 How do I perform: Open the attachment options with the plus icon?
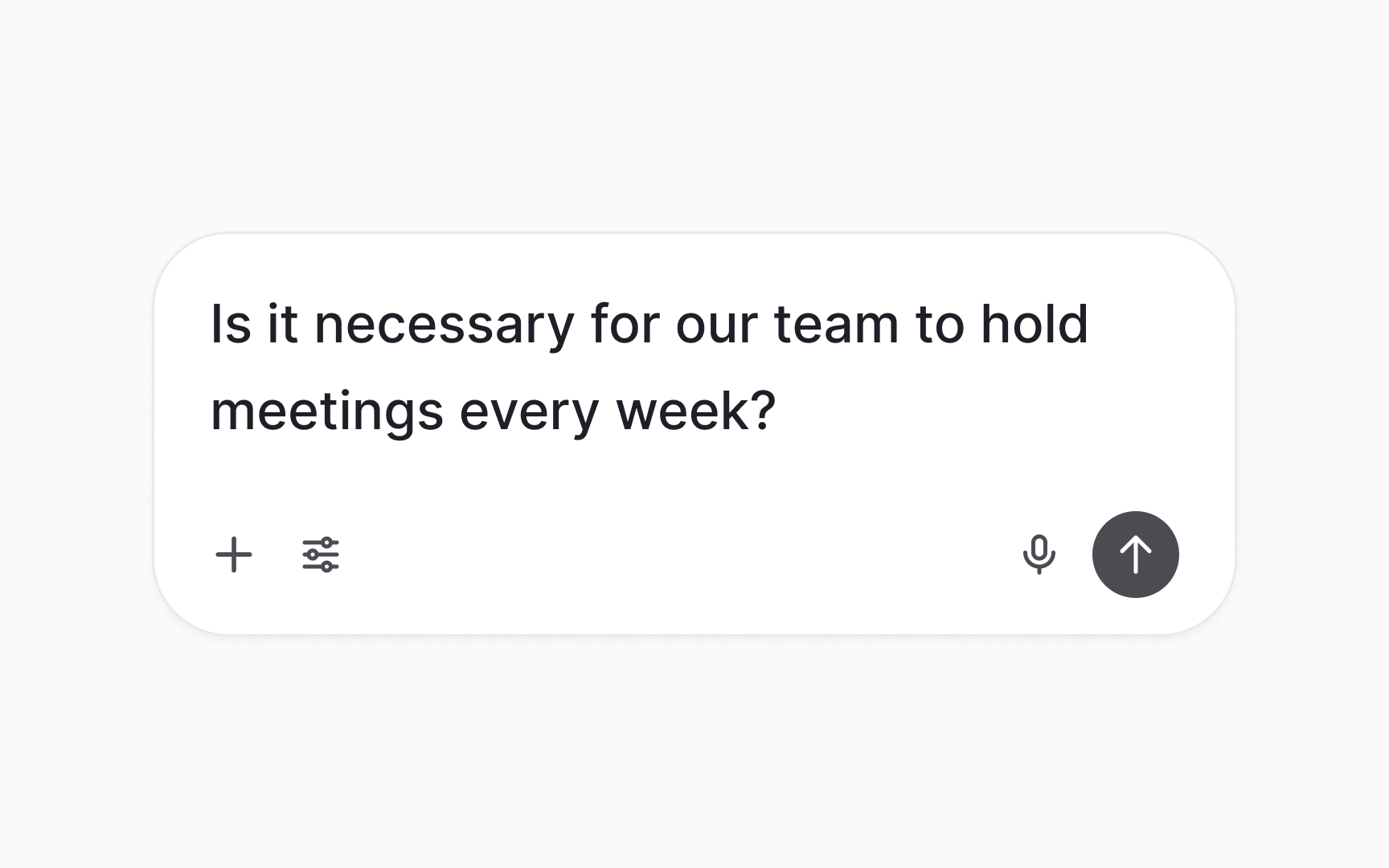[x=234, y=555]
